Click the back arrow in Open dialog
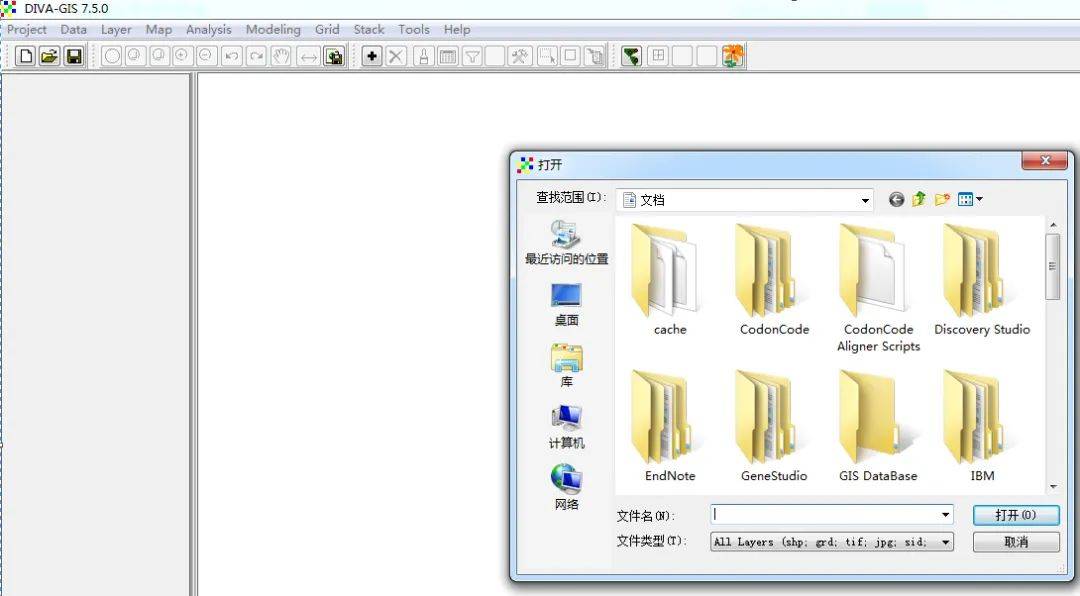Screen dimensions: 1080x596 896,200
